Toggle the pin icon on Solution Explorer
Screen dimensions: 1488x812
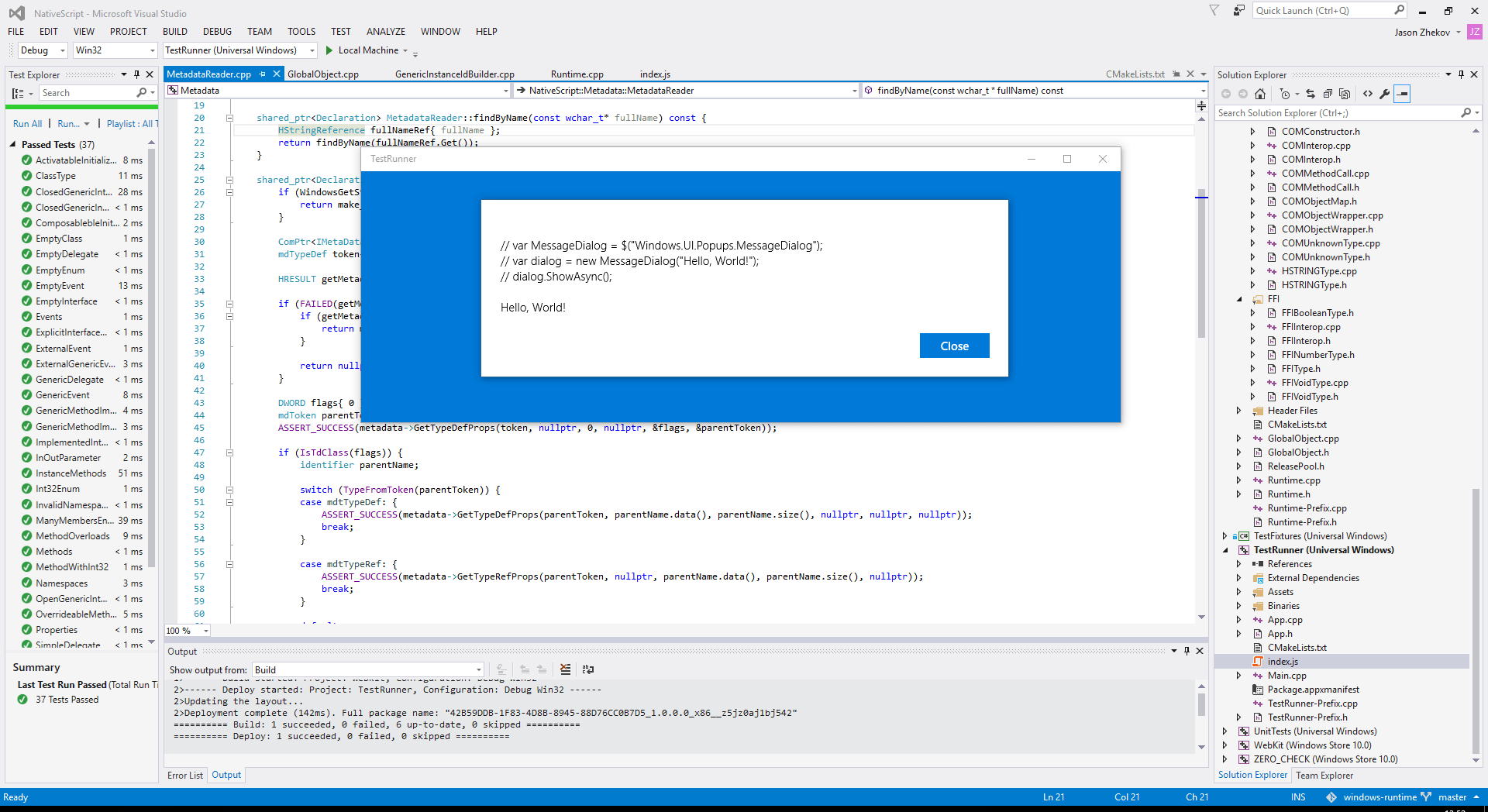(x=1462, y=74)
